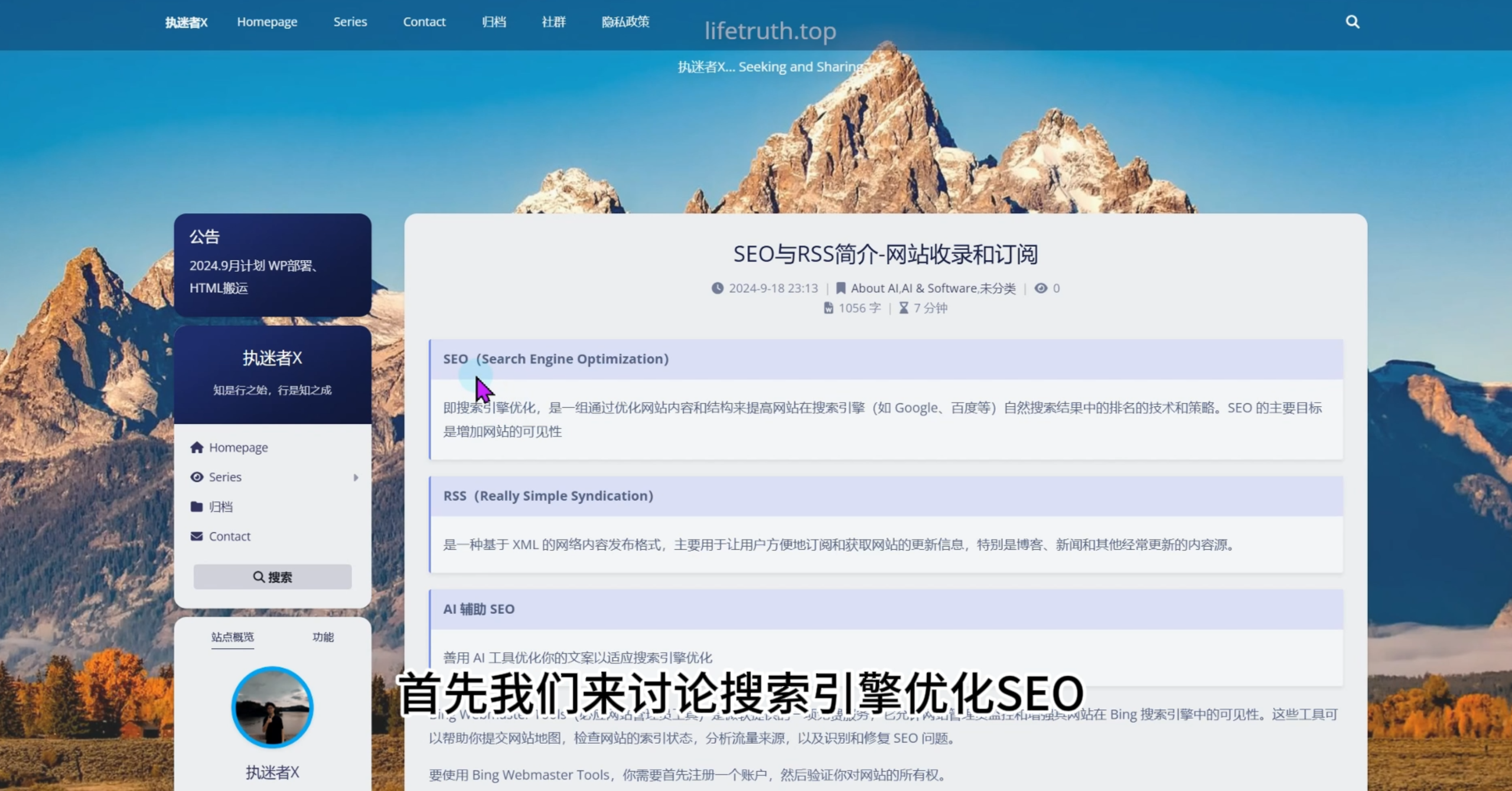This screenshot has height=791, width=1512.
Task: Select the 站点概览 tab in sidebar
Action: tap(232, 637)
